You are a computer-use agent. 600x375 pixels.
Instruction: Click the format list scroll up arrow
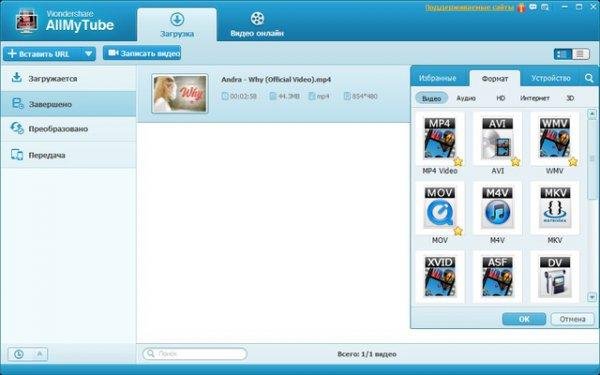592,114
